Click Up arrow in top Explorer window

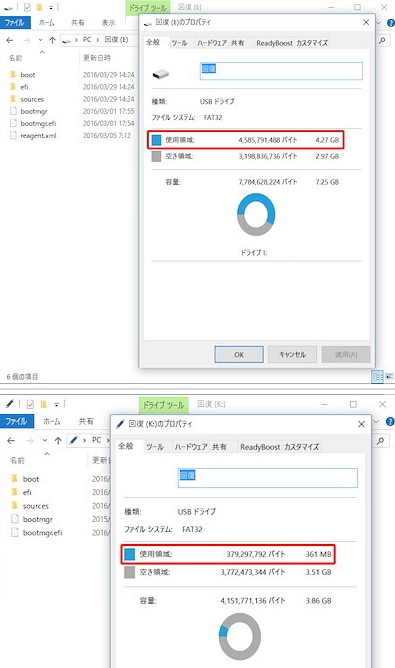[52, 40]
